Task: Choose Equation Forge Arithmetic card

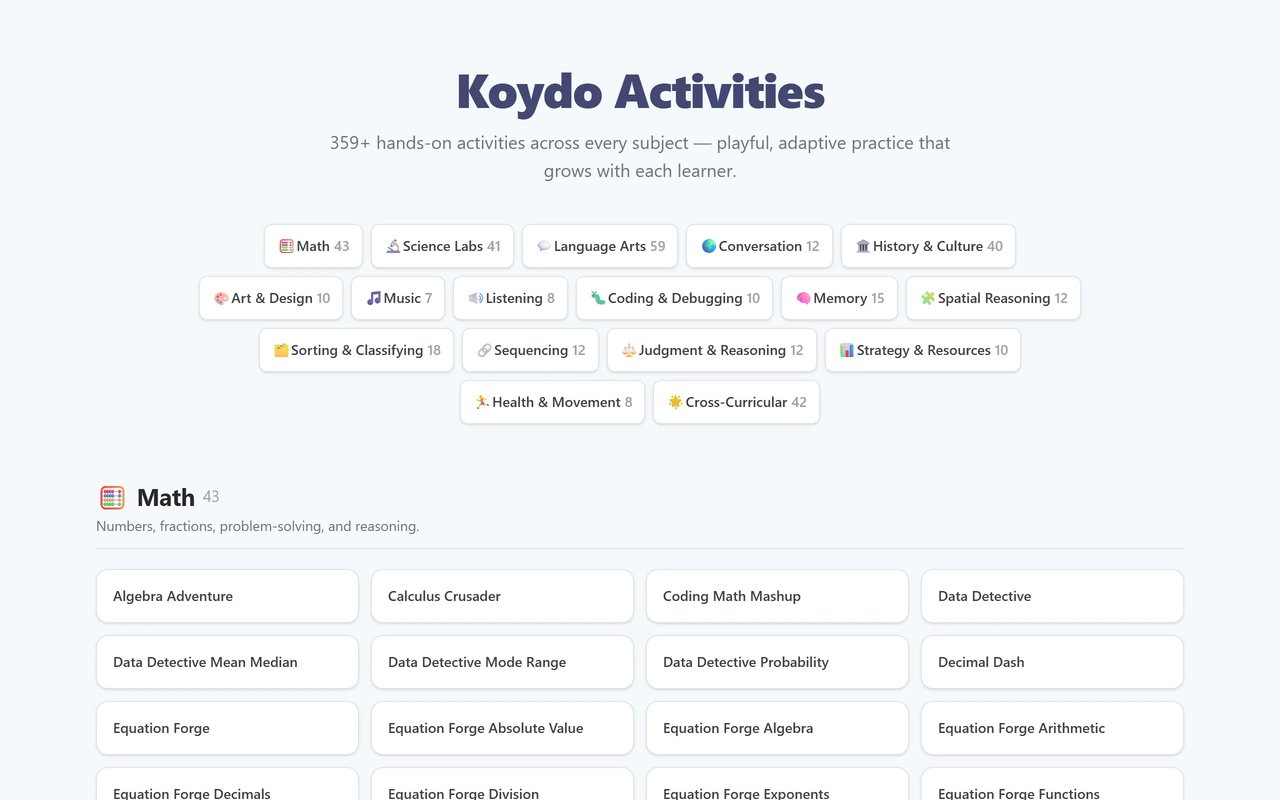Action: (x=1052, y=728)
